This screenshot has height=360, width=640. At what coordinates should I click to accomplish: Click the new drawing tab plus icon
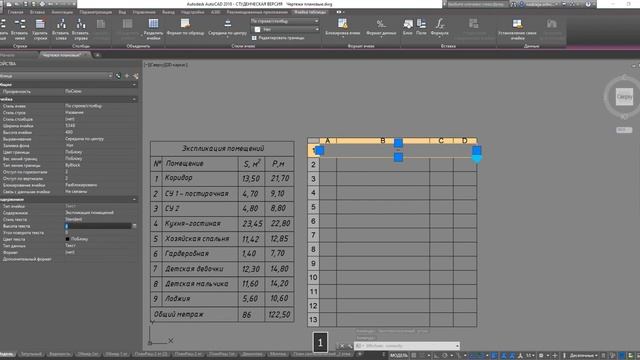97,55
